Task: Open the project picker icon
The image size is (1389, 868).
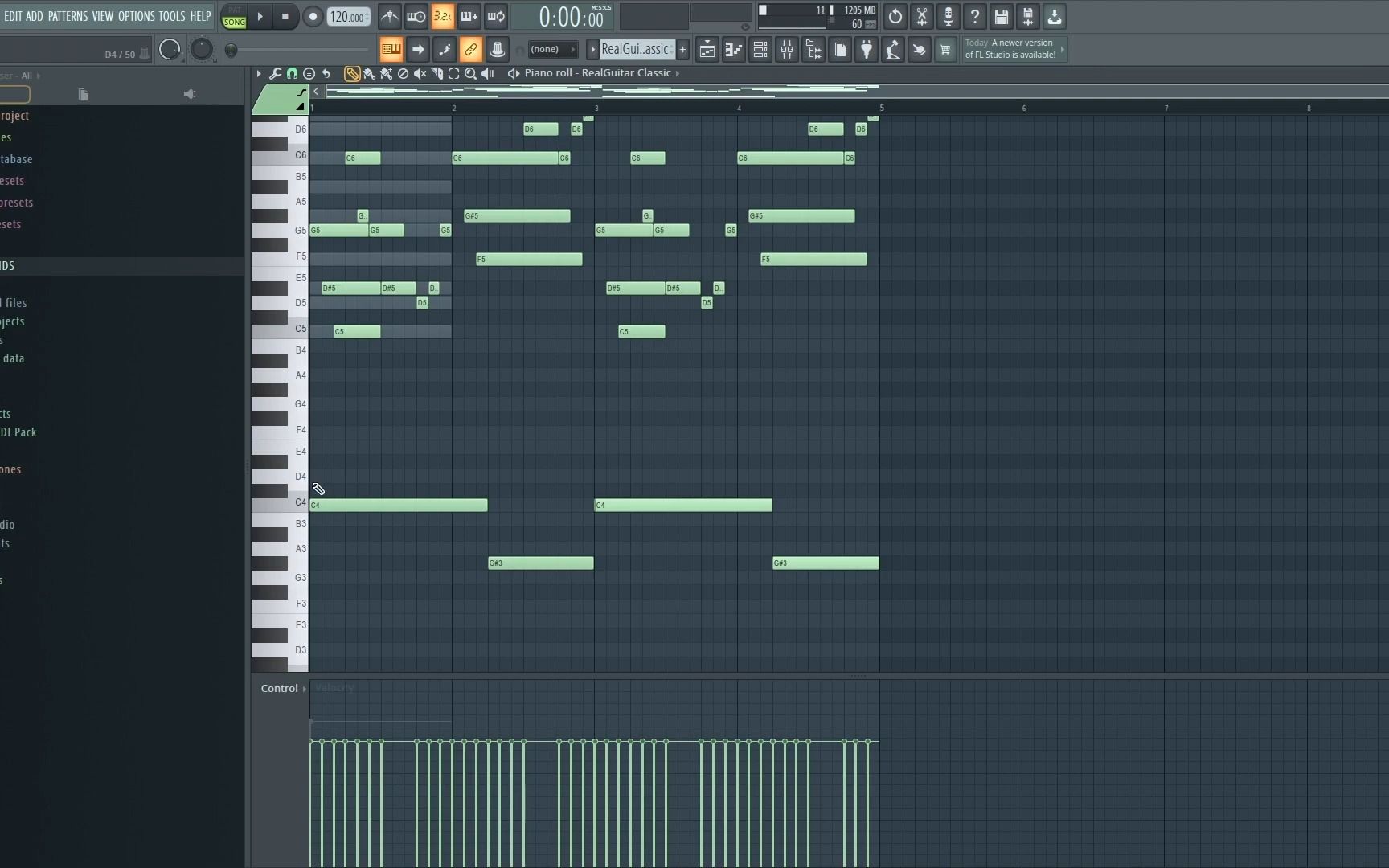Action: coord(840,50)
